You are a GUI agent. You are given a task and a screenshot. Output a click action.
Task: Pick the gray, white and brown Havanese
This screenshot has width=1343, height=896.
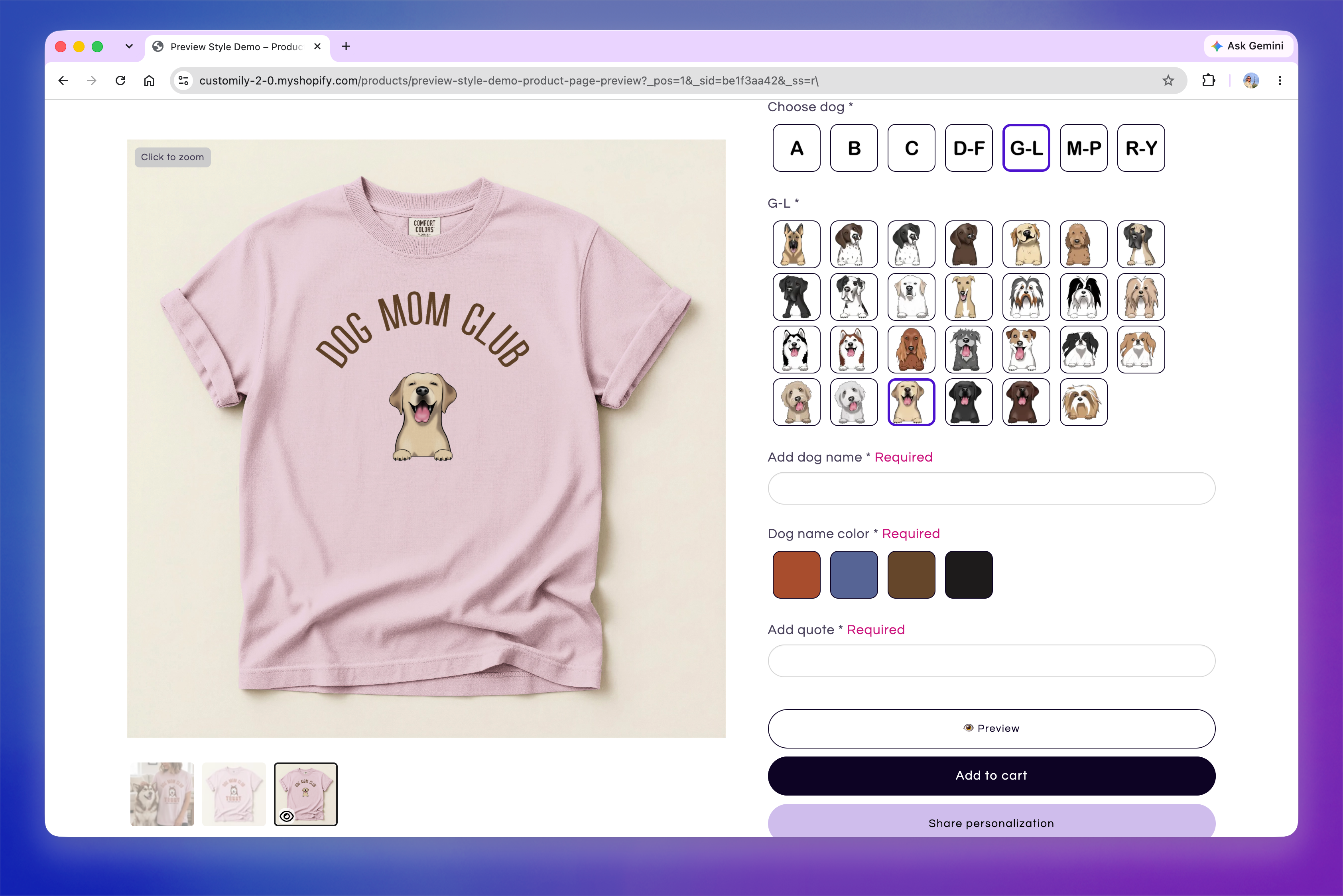(x=1026, y=297)
